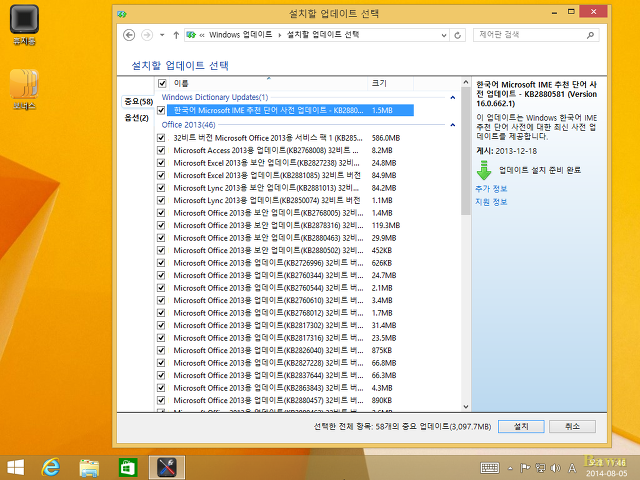640x480 pixels.
Task: Click the update list vertical scrollbar thumb
Action: 466,151
